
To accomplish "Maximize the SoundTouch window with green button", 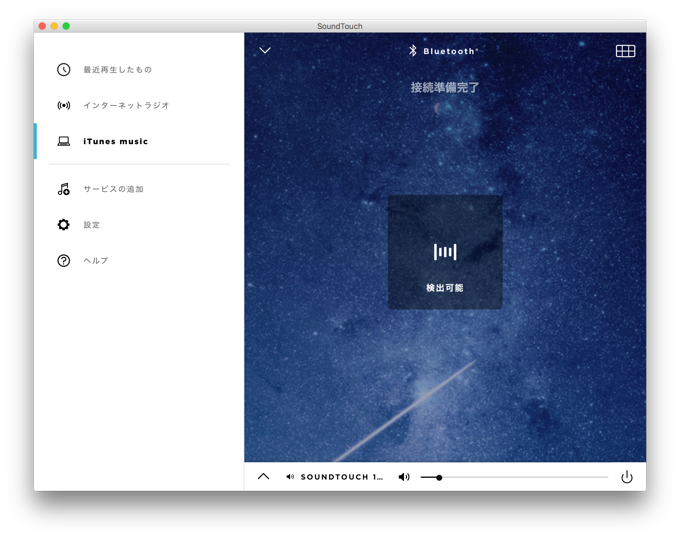I will 66,26.
